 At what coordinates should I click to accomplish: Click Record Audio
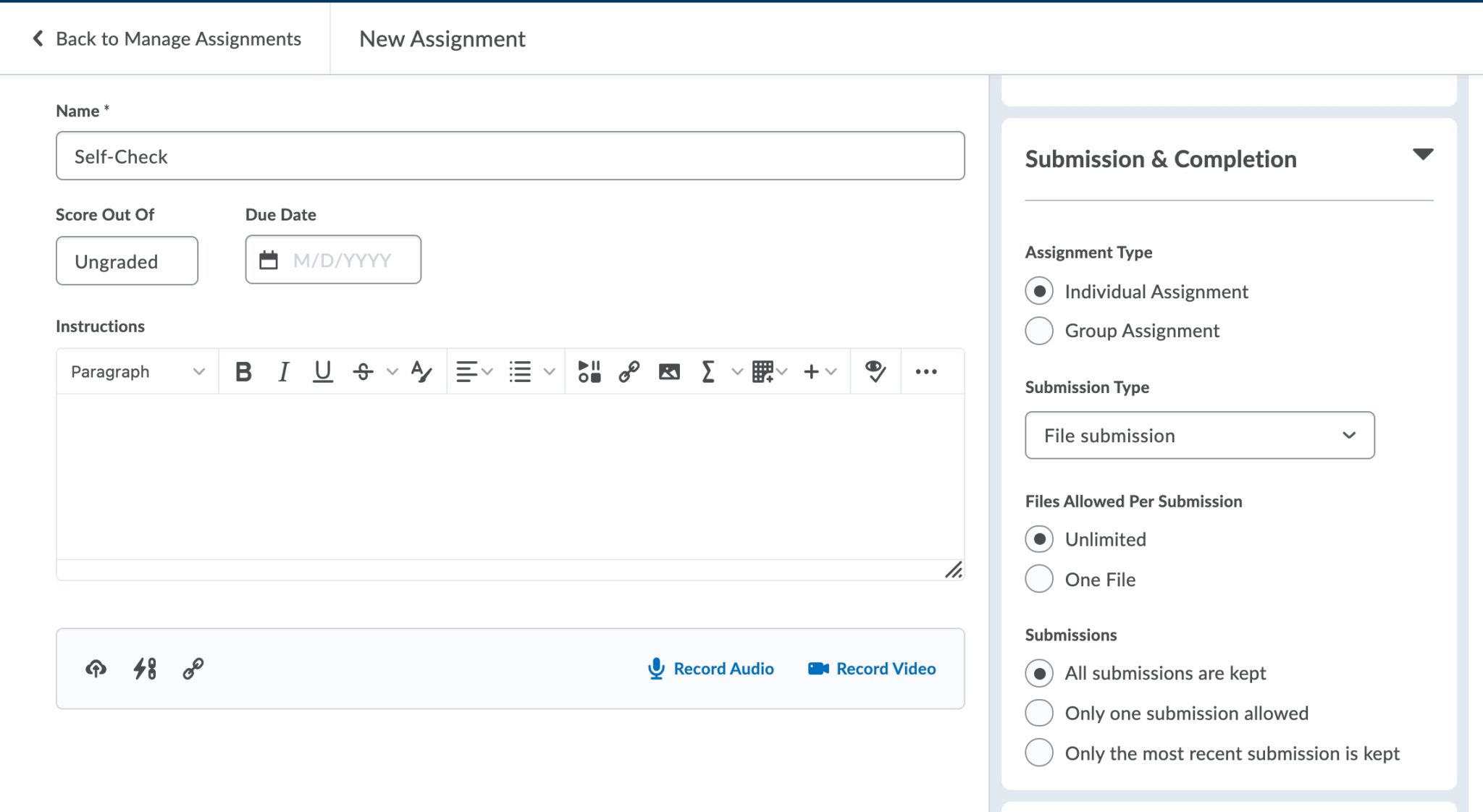[710, 668]
